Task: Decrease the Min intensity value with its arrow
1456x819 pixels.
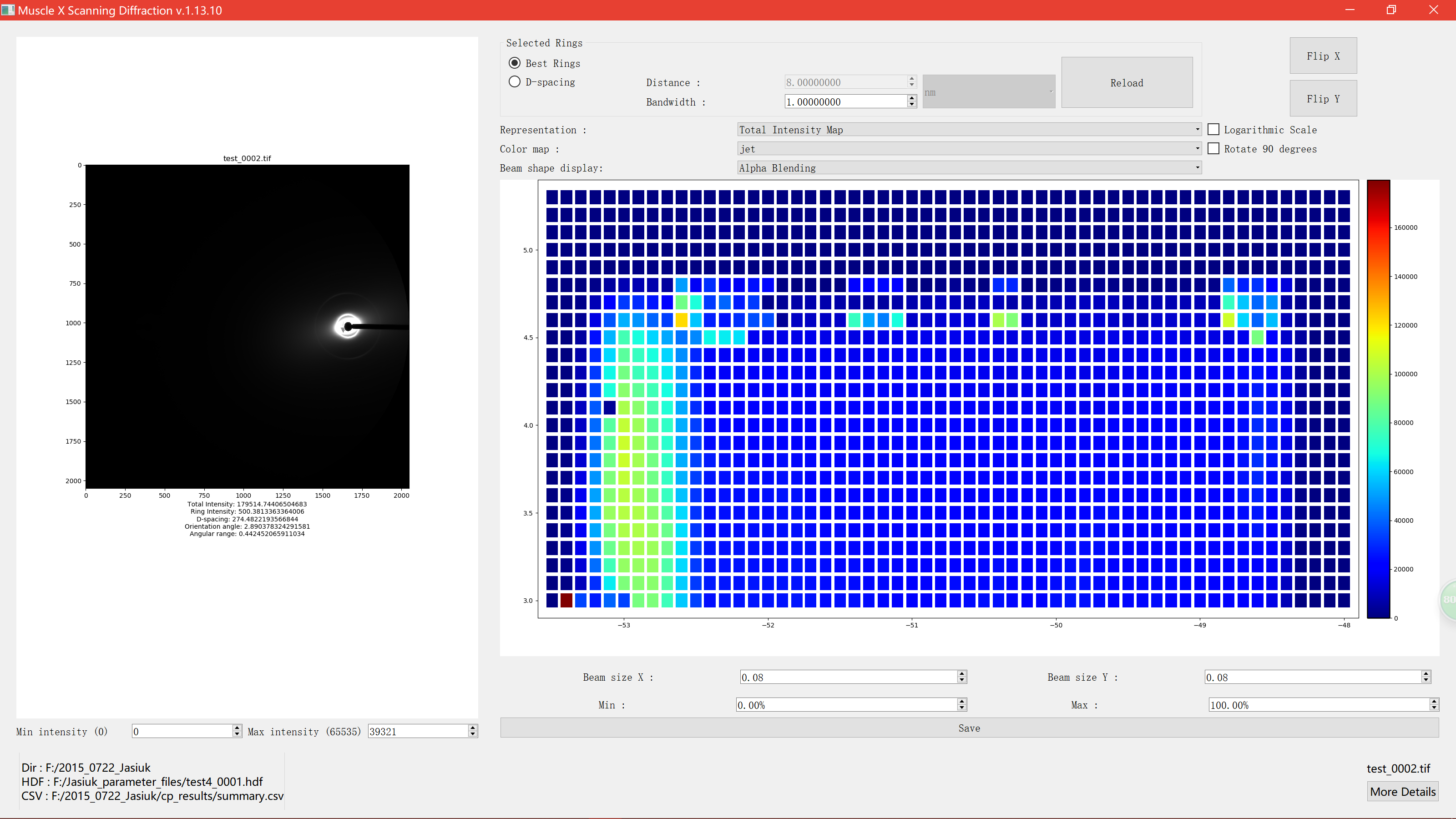Action: click(x=237, y=734)
